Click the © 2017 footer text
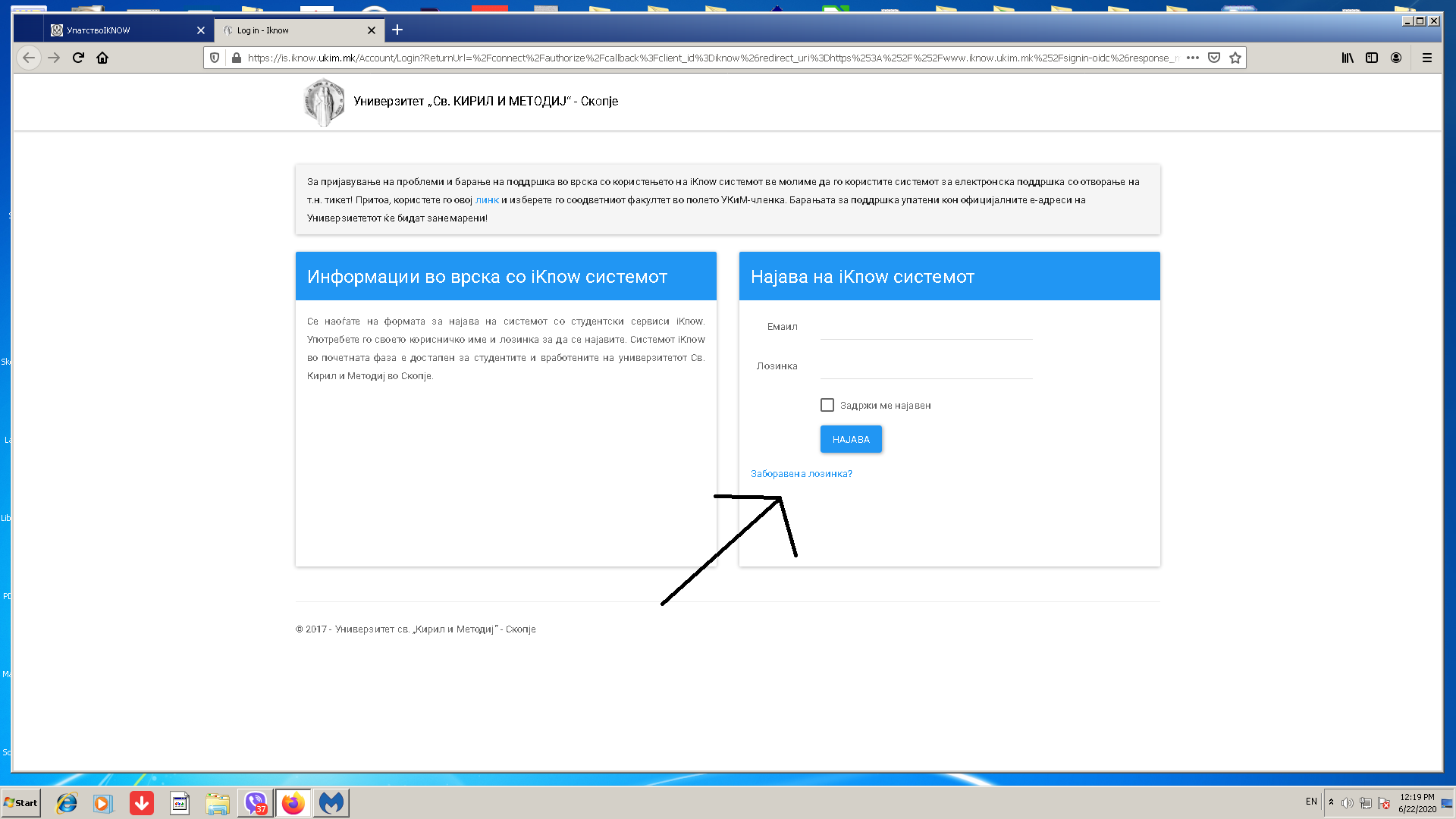The image size is (1456, 819). coord(416,629)
